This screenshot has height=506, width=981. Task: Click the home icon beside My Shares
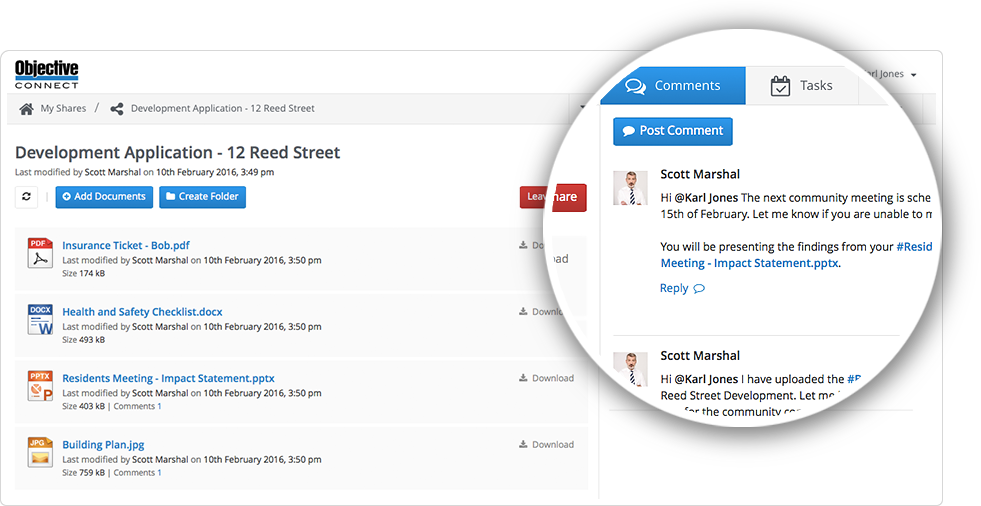[x=26, y=109]
